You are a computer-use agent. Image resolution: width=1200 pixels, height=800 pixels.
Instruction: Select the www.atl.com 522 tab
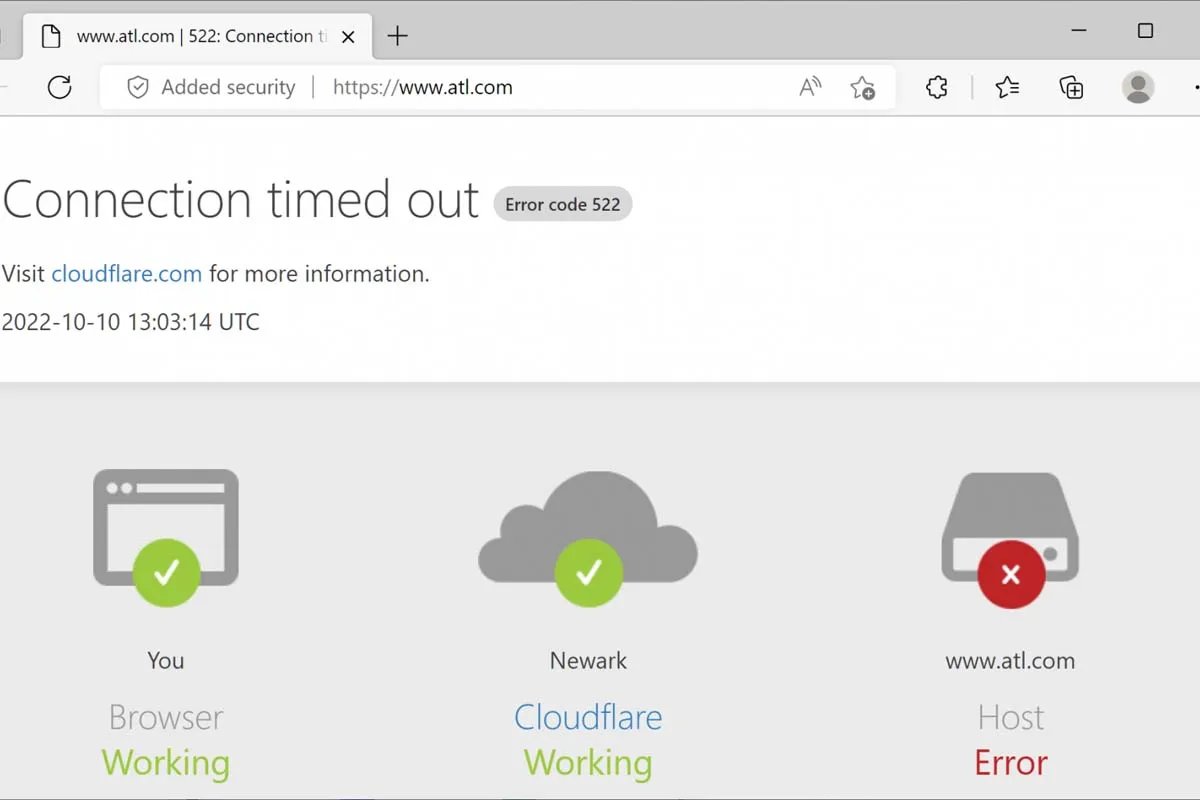pyautogui.click(x=197, y=37)
